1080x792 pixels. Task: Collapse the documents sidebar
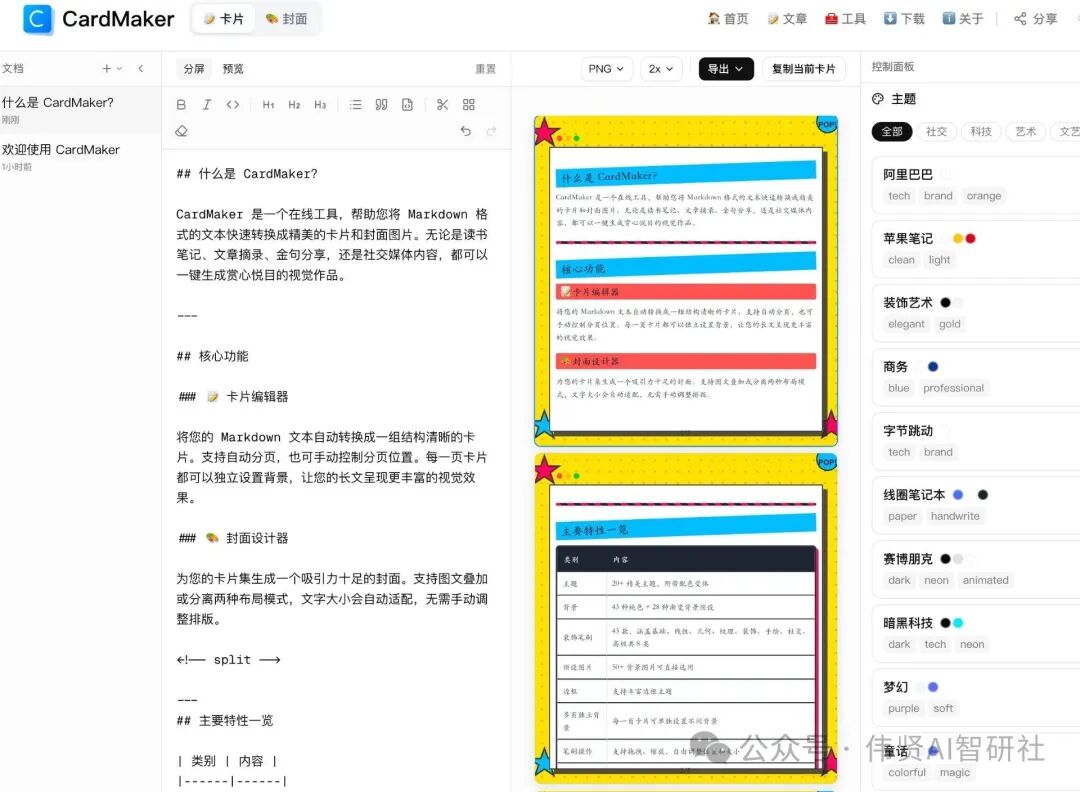[141, 68]
